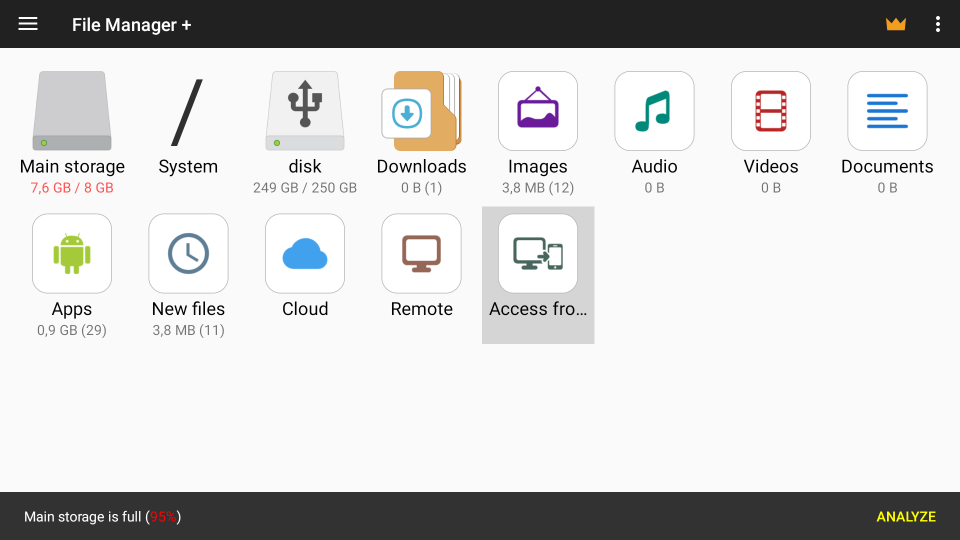Open the Documents category
The width and height of the screenshot is (960, 540).
point(887,112)
